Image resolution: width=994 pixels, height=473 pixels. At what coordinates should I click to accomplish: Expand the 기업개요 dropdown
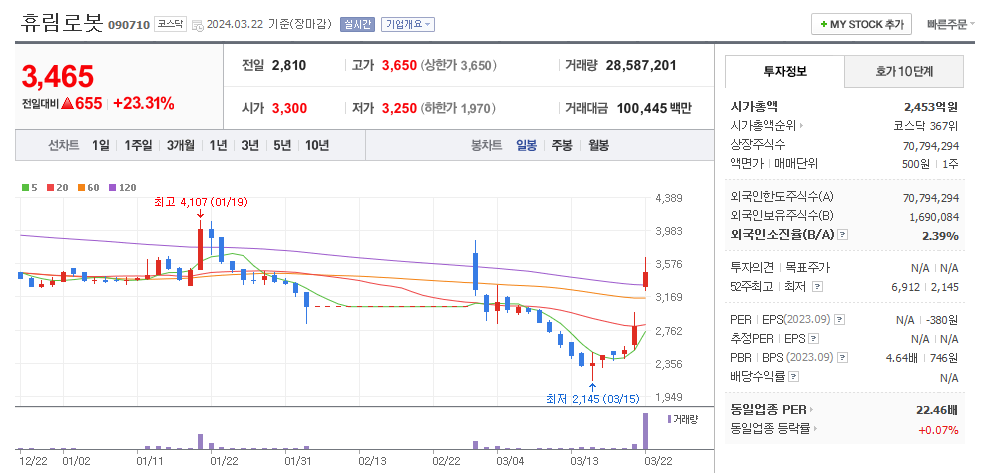coord(408,25)
